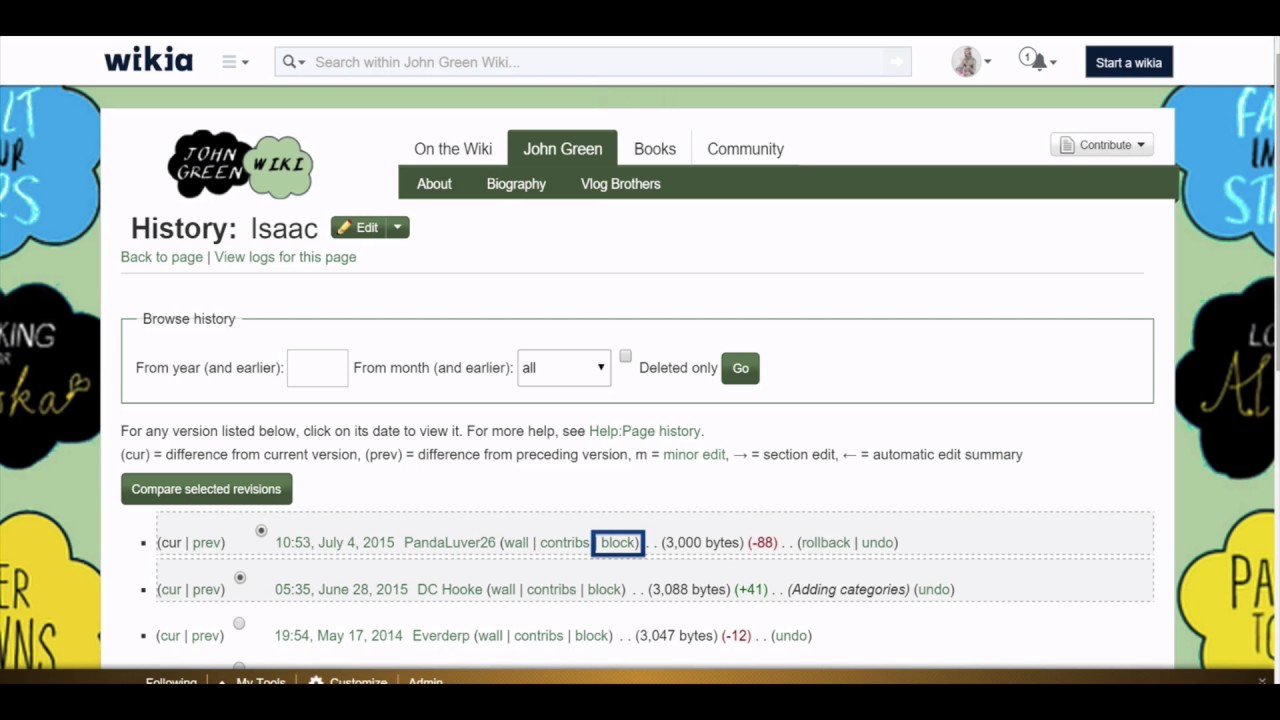Open PandaLuver26's wall link
Screen dimensions: 1280x720
coord(516,543)
